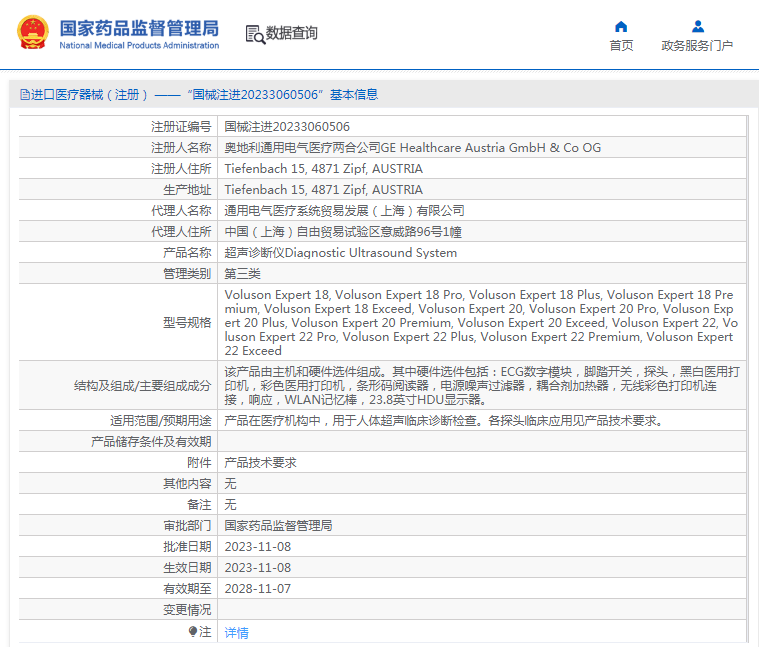759x647 pixels.
Task: Select effective date 2023-11-08 in 生效日期 row
Action: [x=258, y=568]
